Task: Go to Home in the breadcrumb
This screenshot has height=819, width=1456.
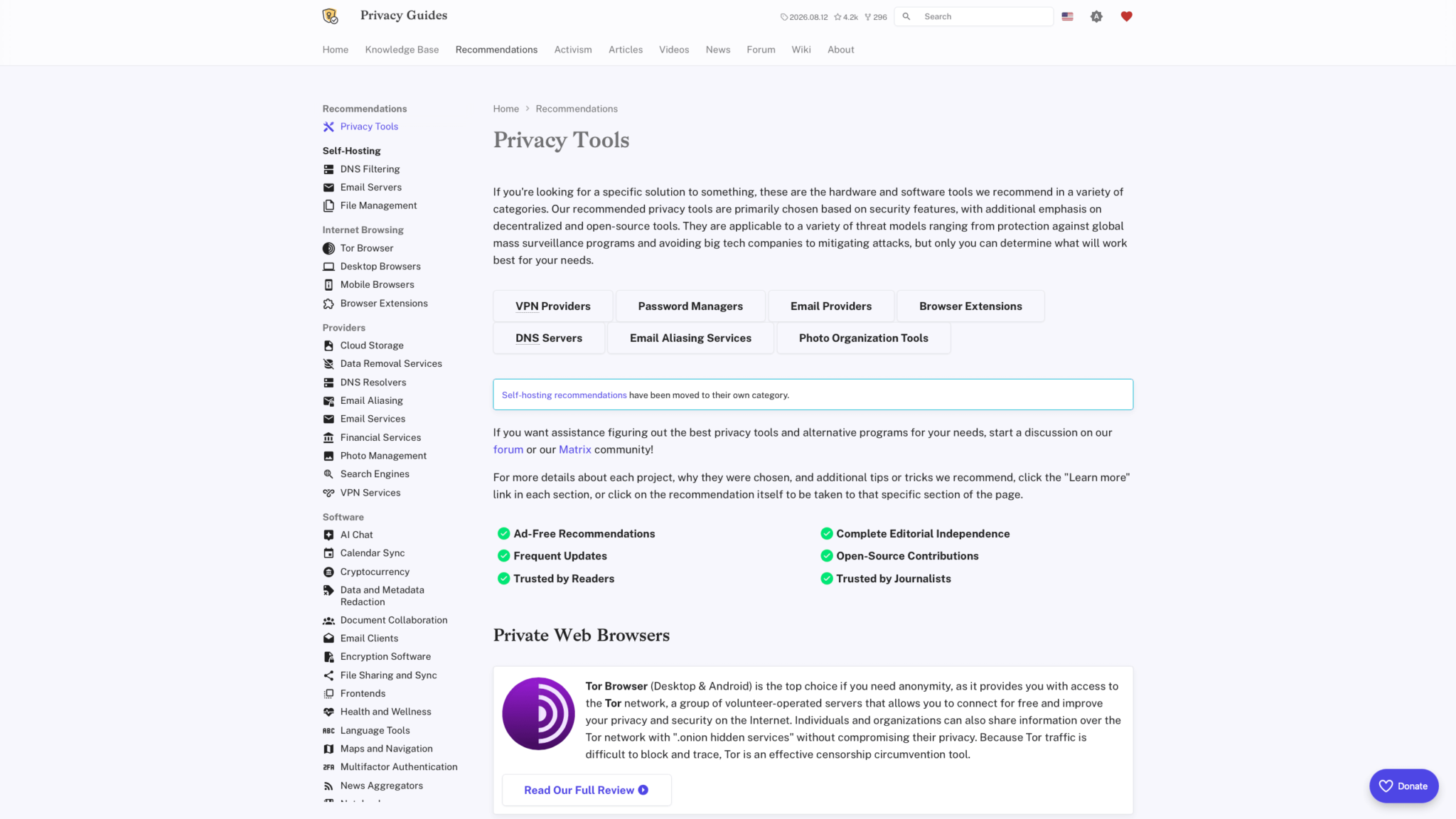Action: point(505,109)
